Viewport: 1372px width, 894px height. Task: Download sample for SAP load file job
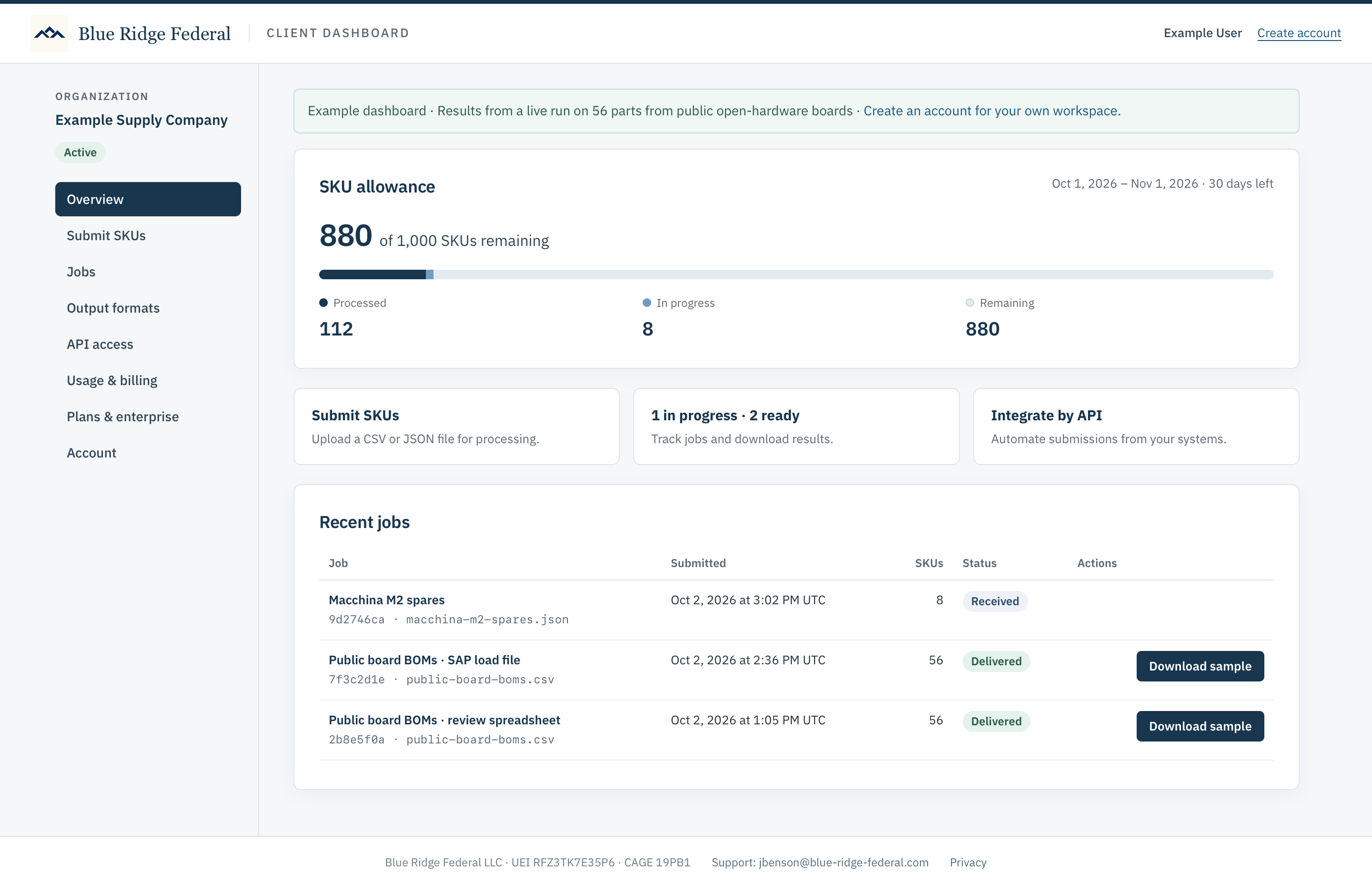click(1200, 666)
